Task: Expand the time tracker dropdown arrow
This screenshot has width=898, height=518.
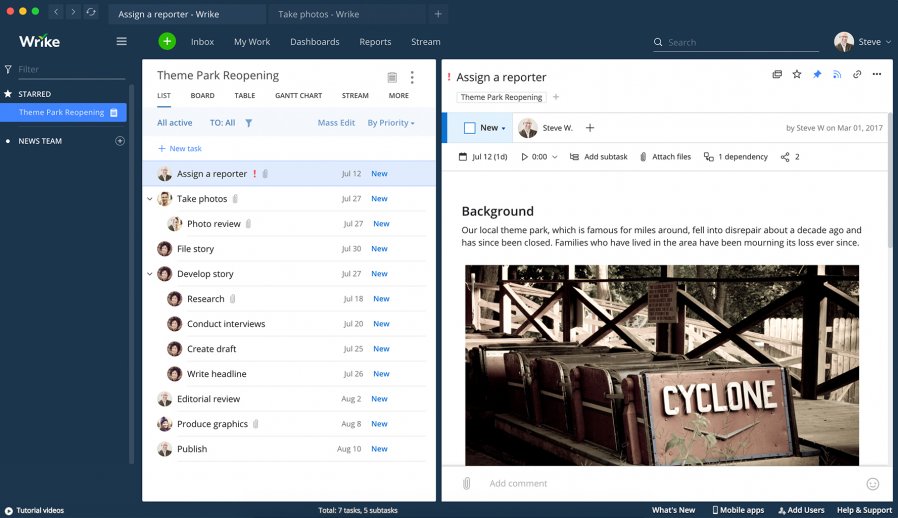Action: [x=554, y=157]
